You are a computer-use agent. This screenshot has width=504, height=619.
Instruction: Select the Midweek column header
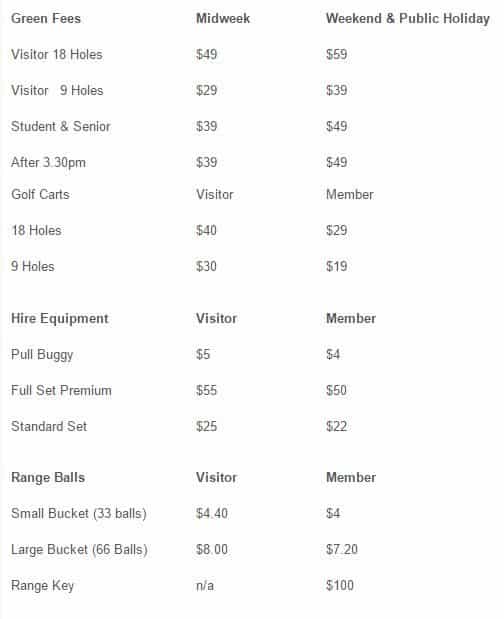pos(223,18)
